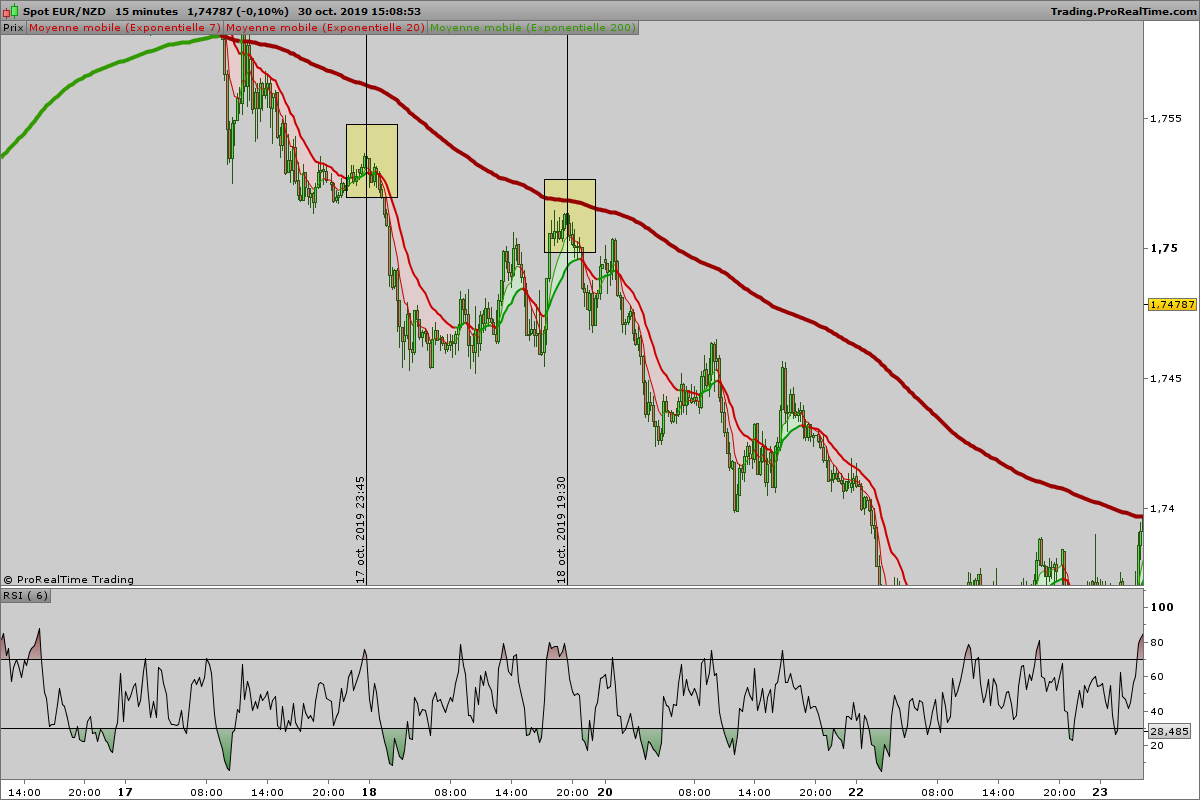Click the candlestick icon beside Spot EUR/NZD
Viewport: 1200px width, 800px height.
(x=11, y=10)
